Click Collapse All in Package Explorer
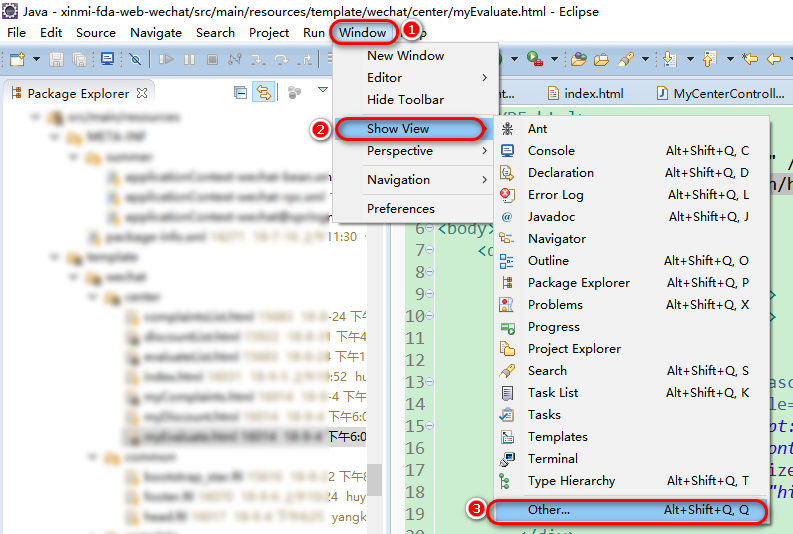Image resolution: width=793 pixels, height=534 pixels. [x=241, y=93]
